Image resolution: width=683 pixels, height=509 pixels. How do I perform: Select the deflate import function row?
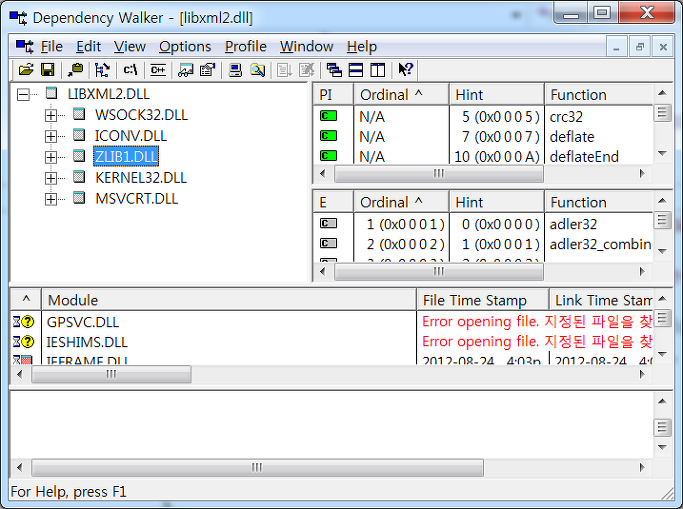483,137
